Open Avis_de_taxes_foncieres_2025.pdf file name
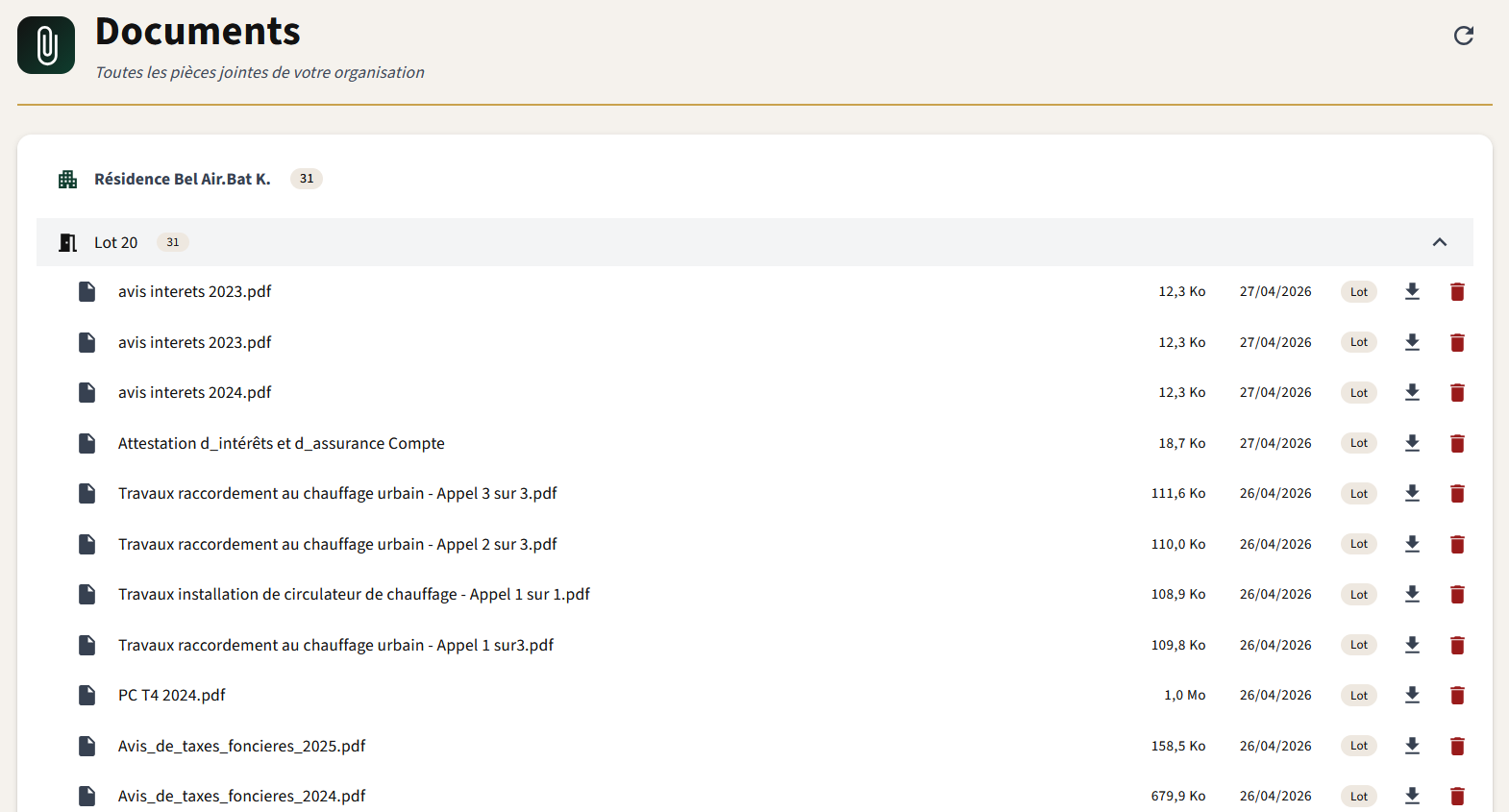The width and height of the screenshot is (1509, 812). point(241,746)
